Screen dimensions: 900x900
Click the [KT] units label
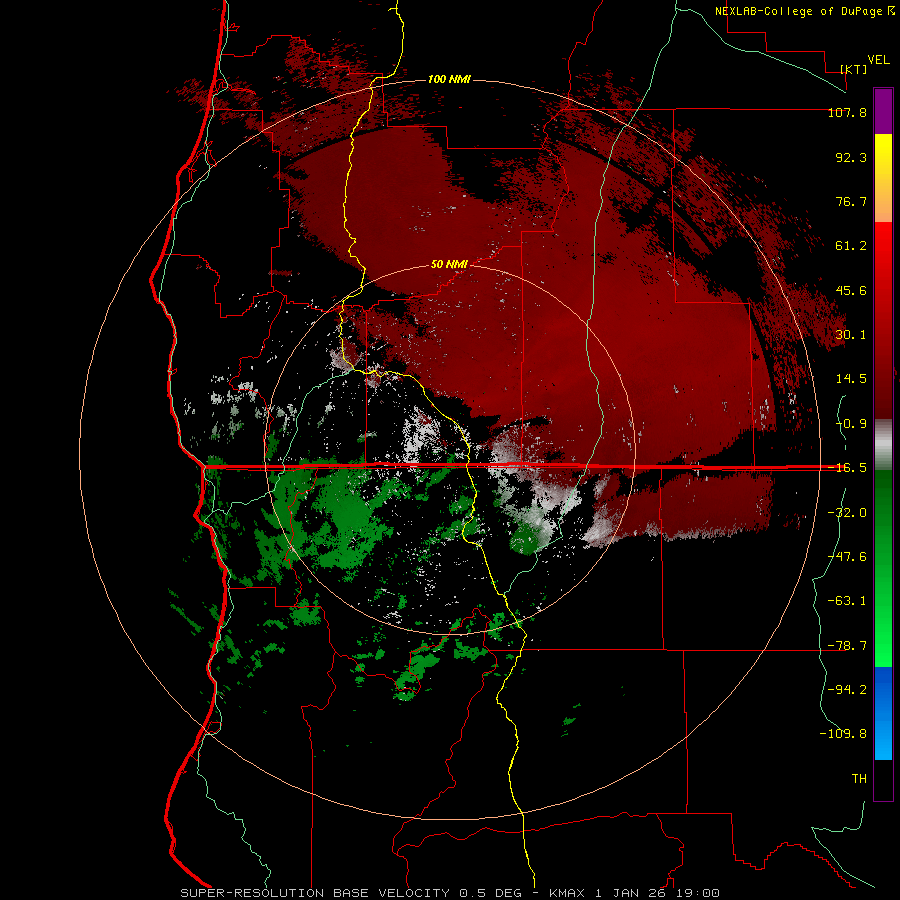pyautogui.click(x=854, y=69)
